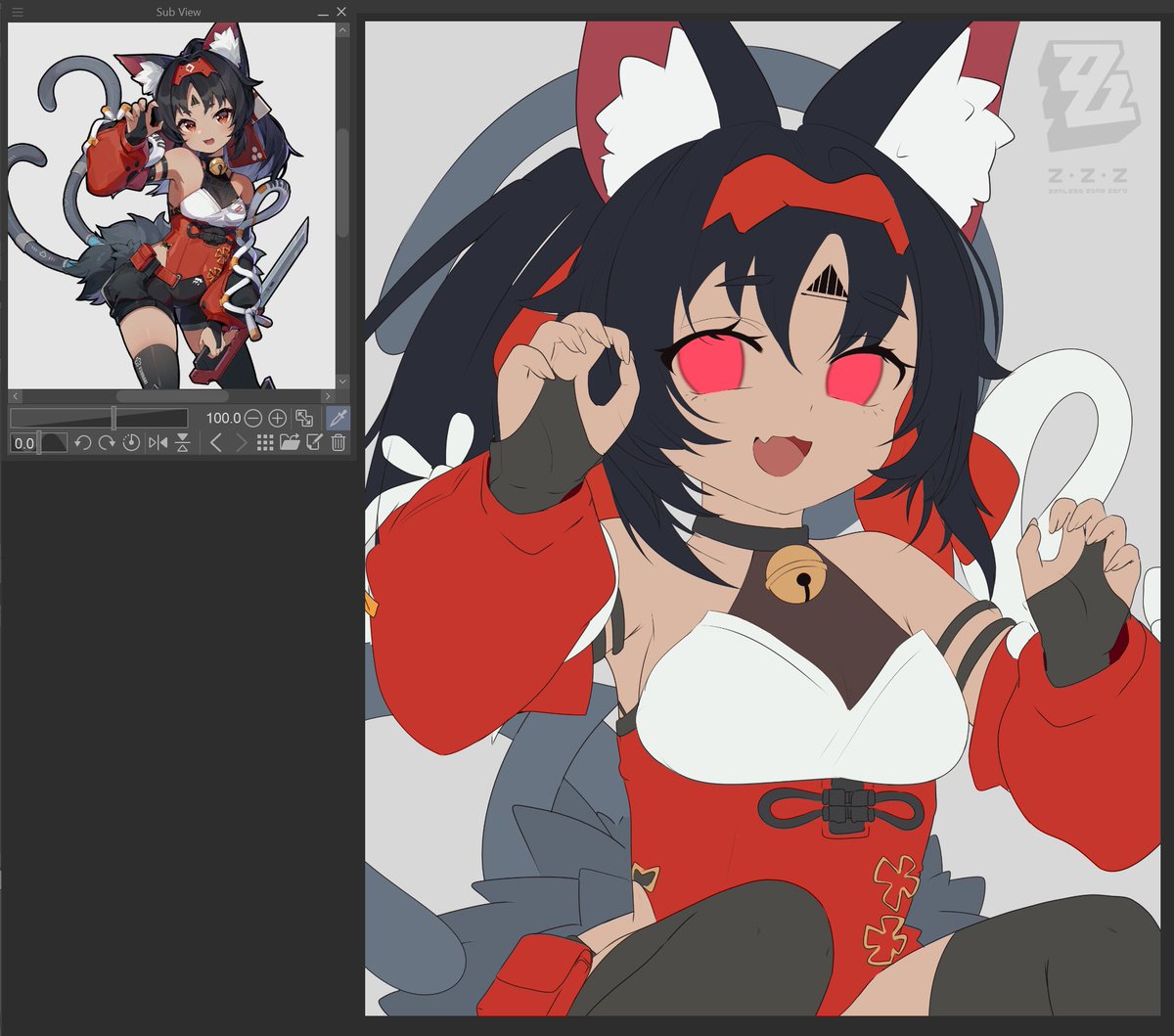Screen dimensions: 1174x1036
Task: Click the reference image in Sub View
Action: 171,205
